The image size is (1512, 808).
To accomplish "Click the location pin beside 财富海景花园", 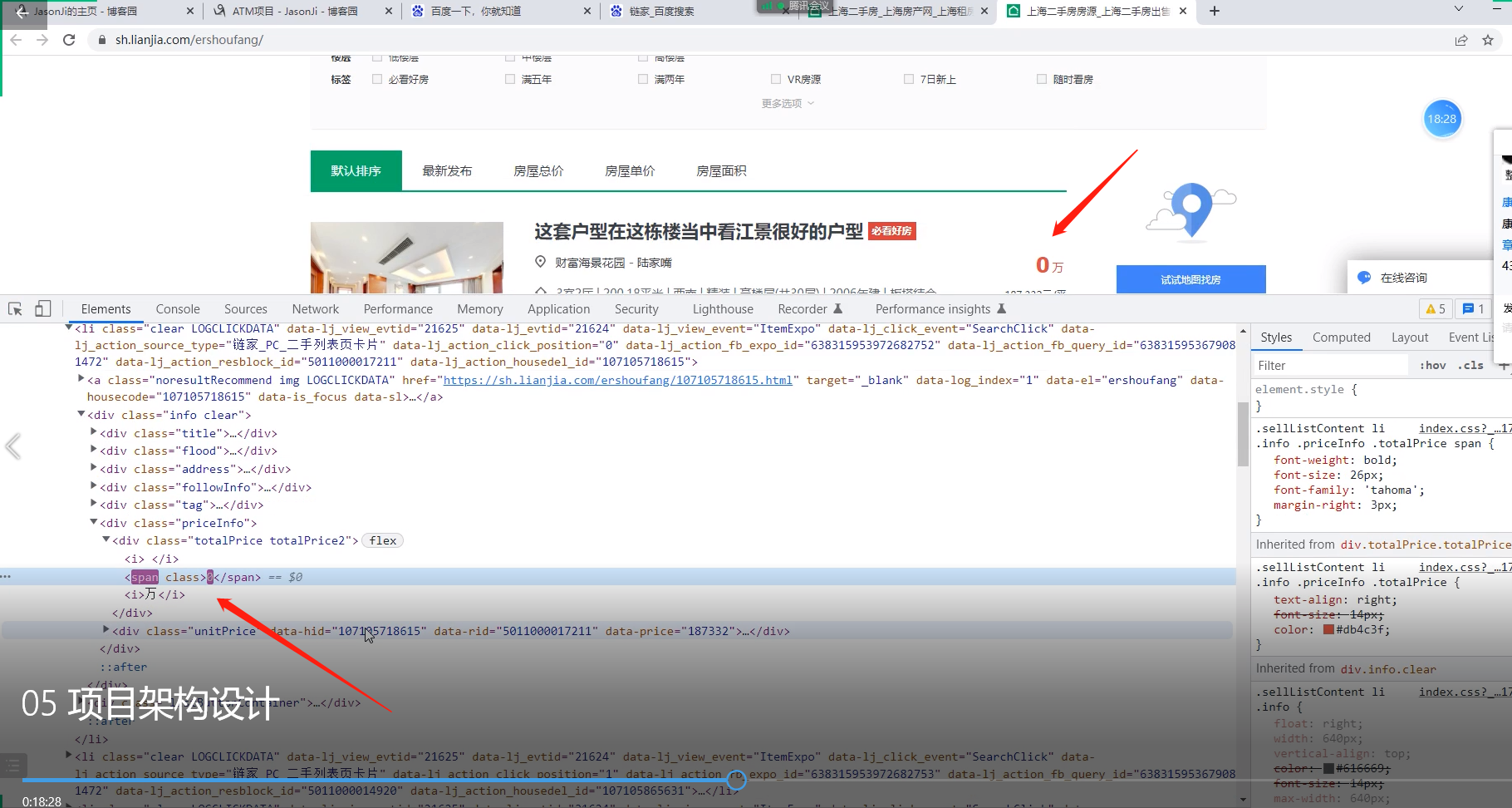I will (541, 263).
